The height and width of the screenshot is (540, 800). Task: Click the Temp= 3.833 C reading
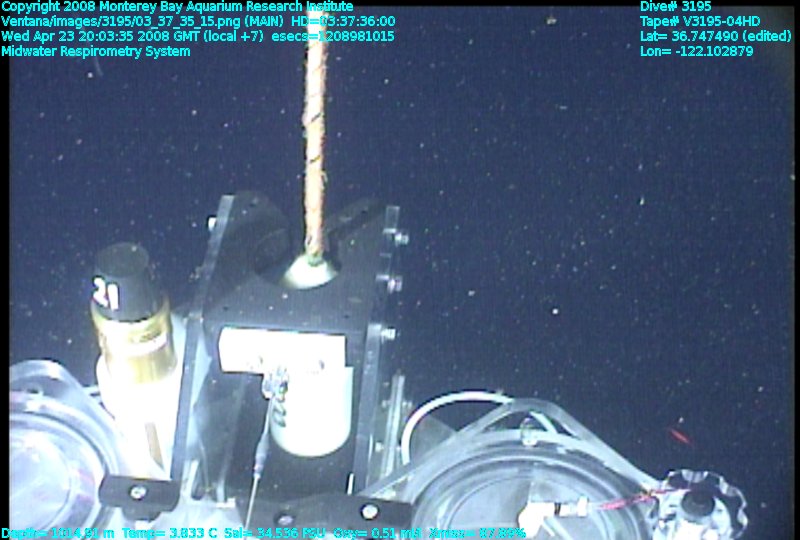[x=169, y=533]
